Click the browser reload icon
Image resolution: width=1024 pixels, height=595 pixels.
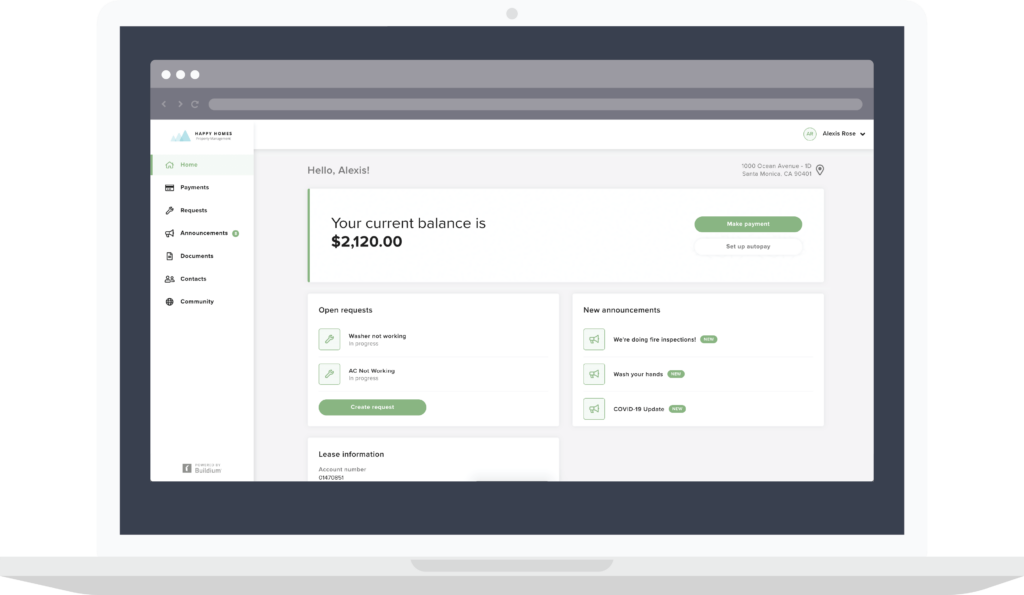[x=195, y=104]
